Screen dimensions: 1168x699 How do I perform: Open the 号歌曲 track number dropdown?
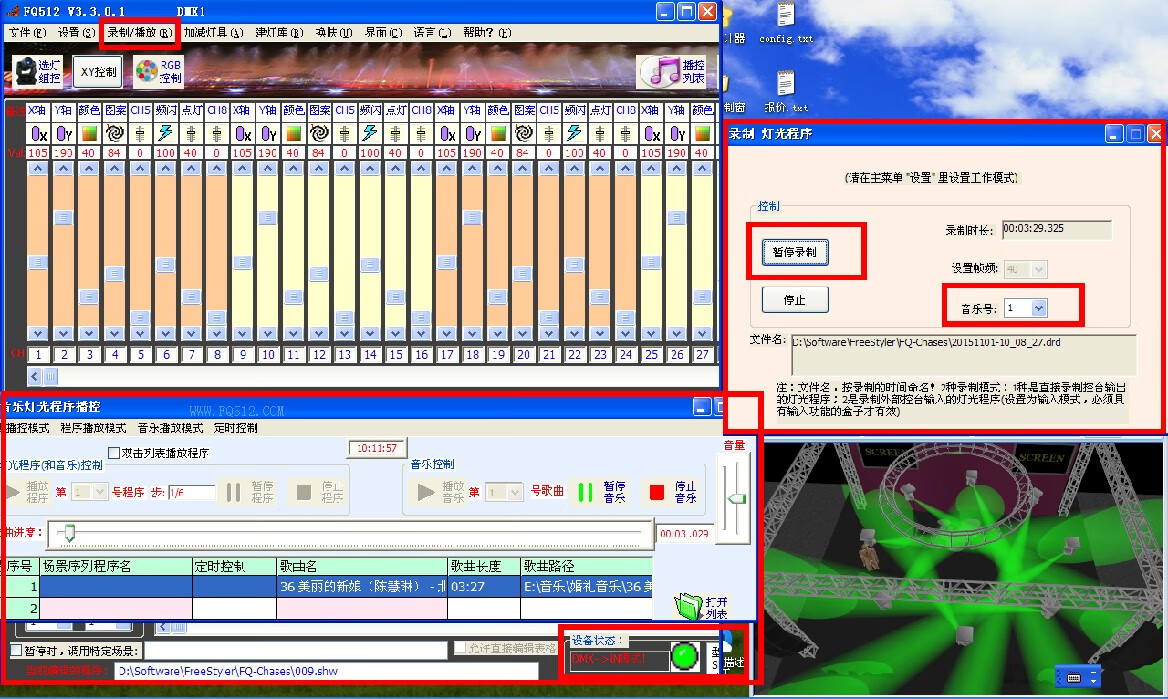coord(515,492)
